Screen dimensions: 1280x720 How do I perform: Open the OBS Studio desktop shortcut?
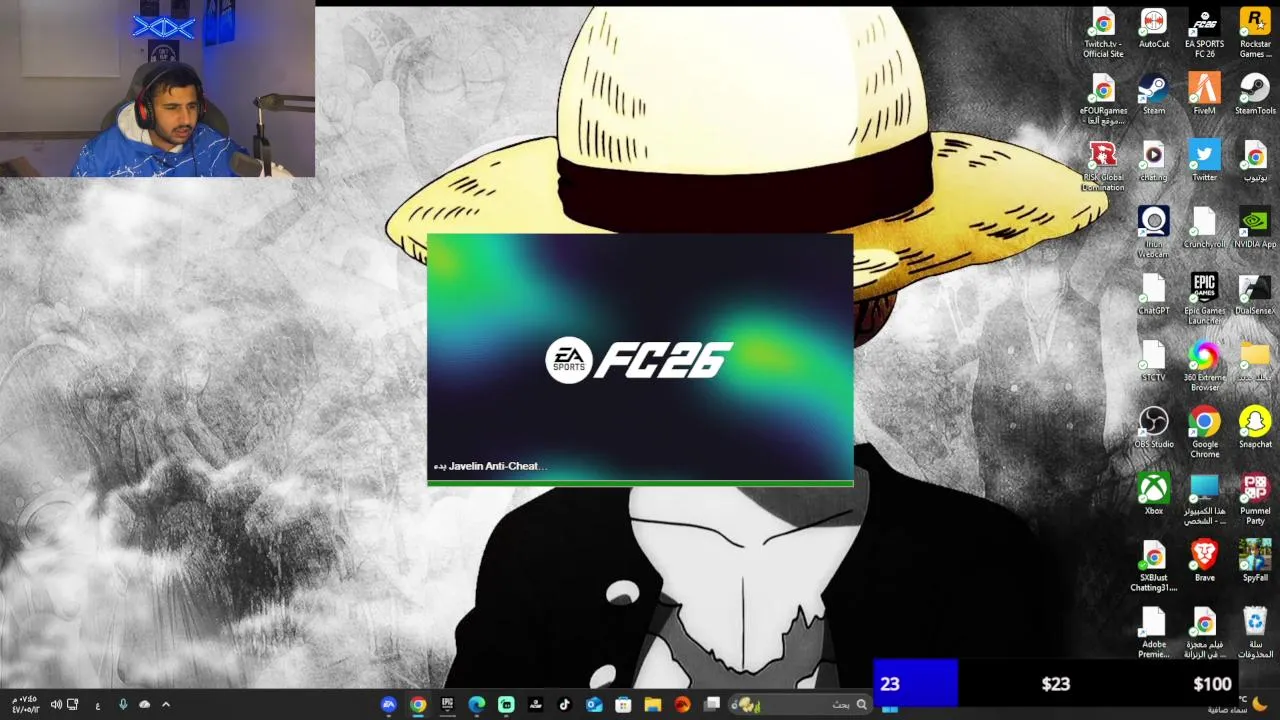(x=1154, y=428)
